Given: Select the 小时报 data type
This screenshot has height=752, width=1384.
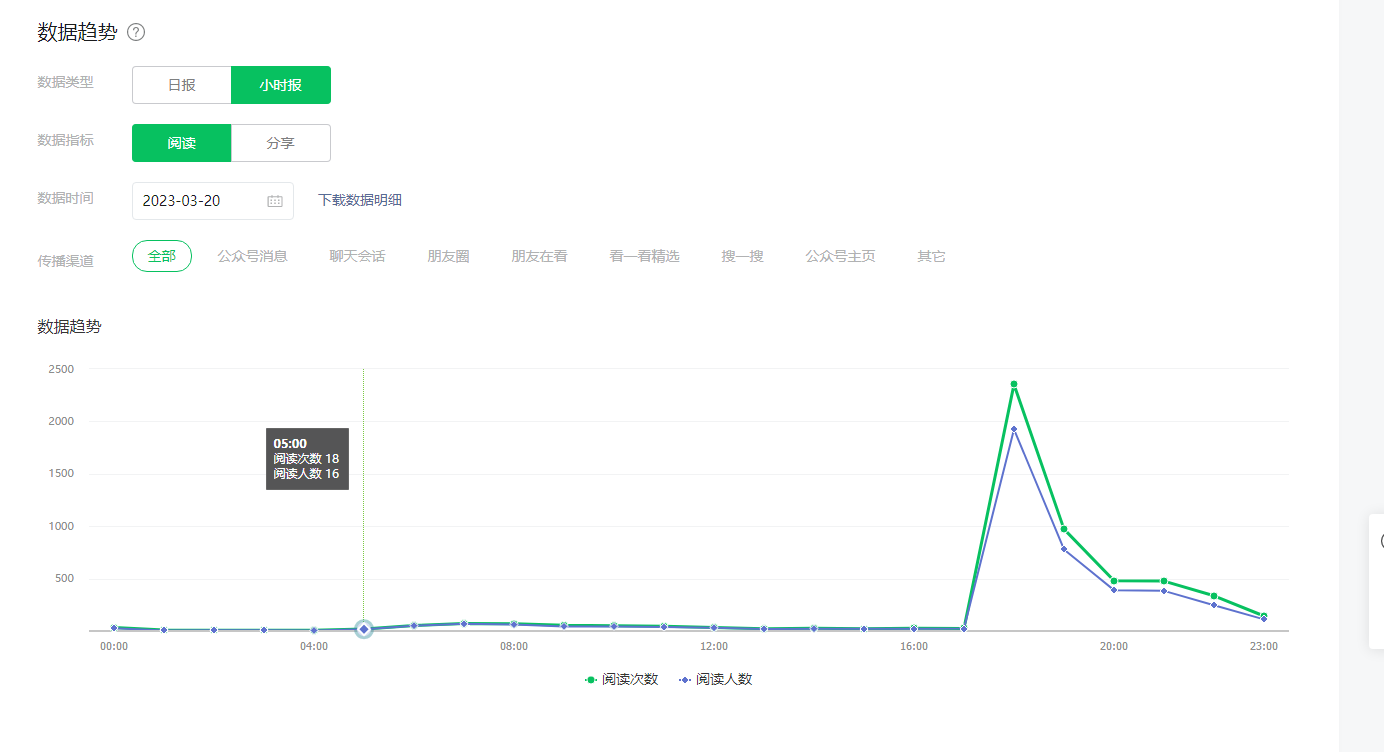Looking at the screenshot, I should click(x=281, y=85).
